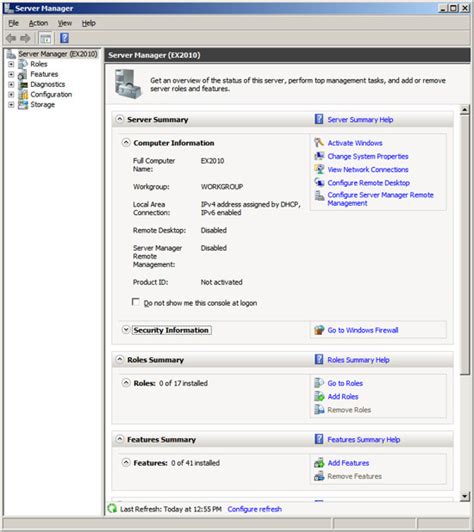The width and height of the screenshot is (474, 532).
Task: Collapse the Computer Information section
Action: click(x=126, y=142)
